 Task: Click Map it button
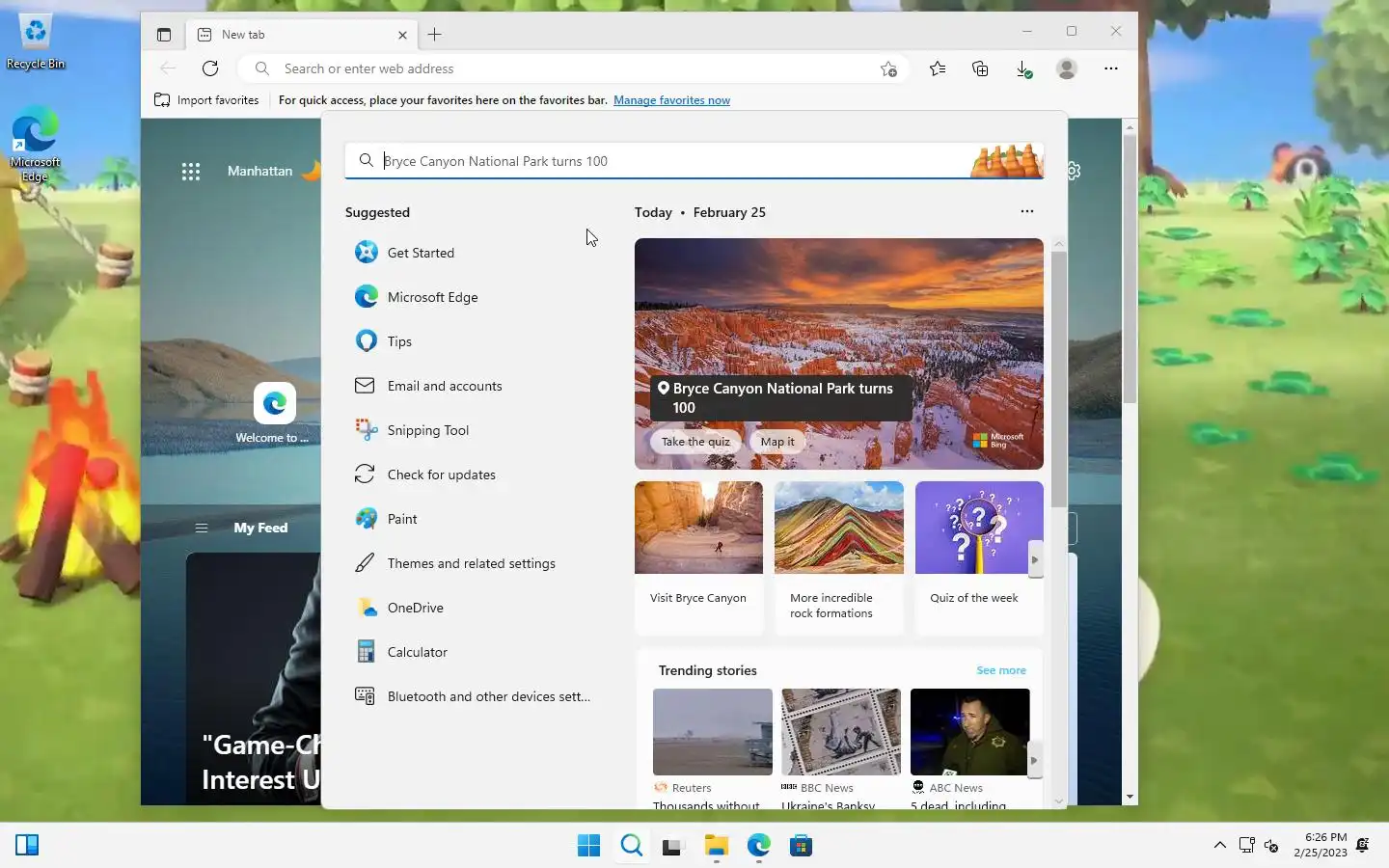pos(777,442)
